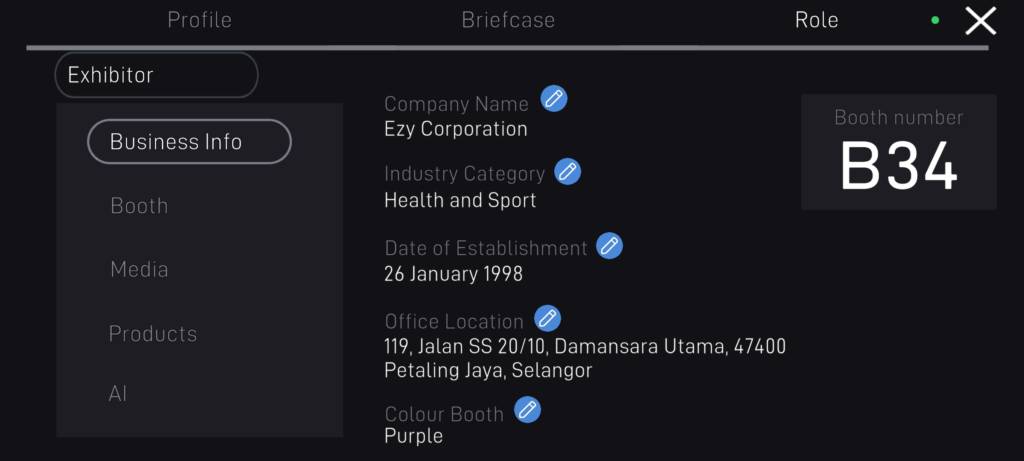Open the AI section in the sidebar
This screenshot has height=461, width=1024.
point(118,394)
